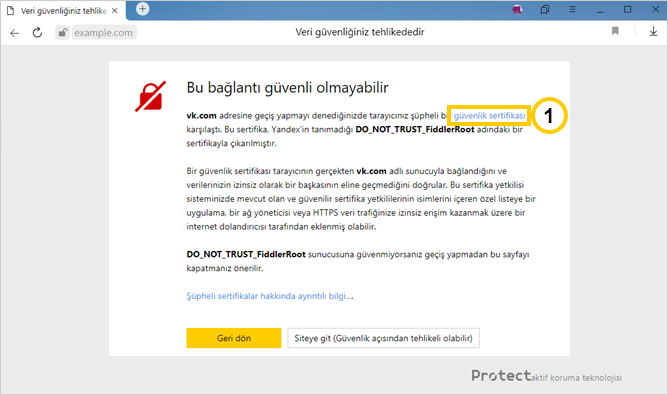Close the 'Veri güvenliğiniz tehlike' tab
The image size is (668, 395).
click(115, 11)
